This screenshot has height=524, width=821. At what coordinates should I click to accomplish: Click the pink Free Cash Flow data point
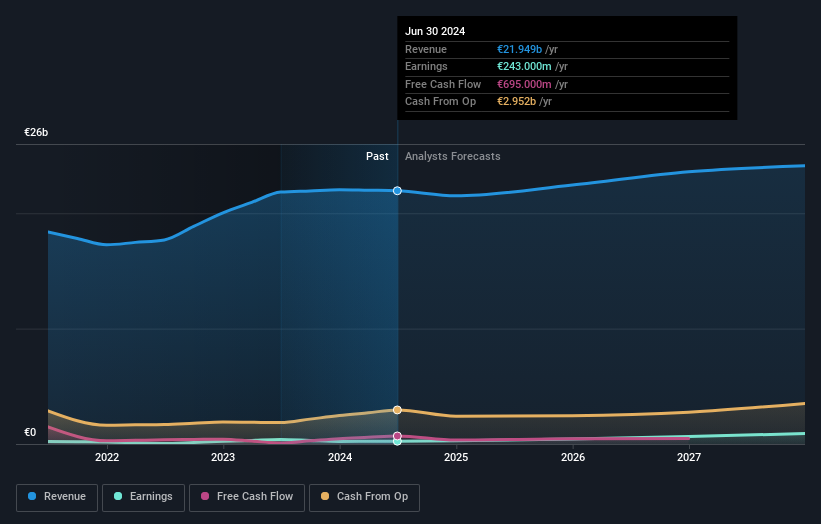(x=397, y=436)
